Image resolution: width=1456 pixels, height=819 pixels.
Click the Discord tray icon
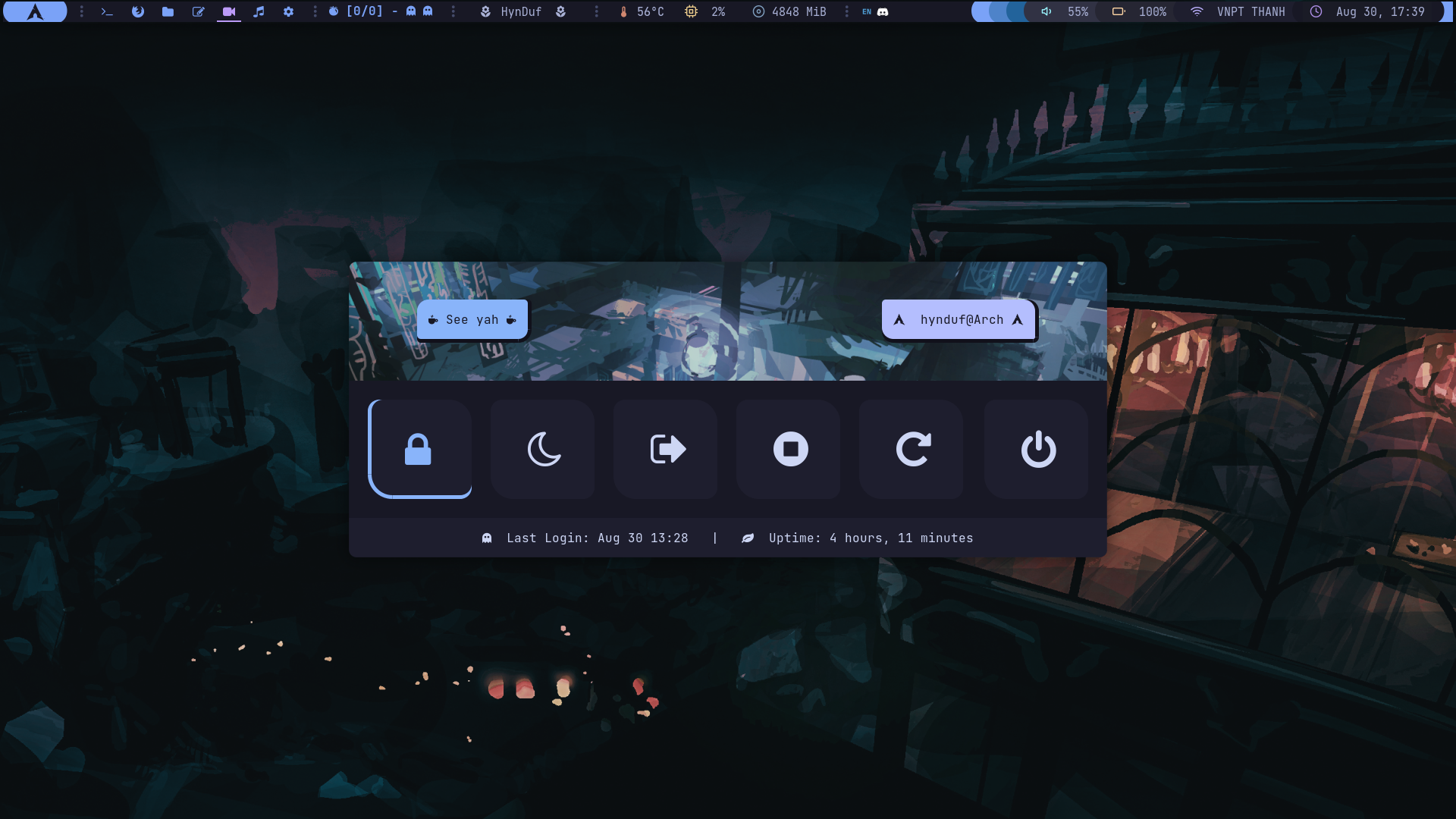883,11
